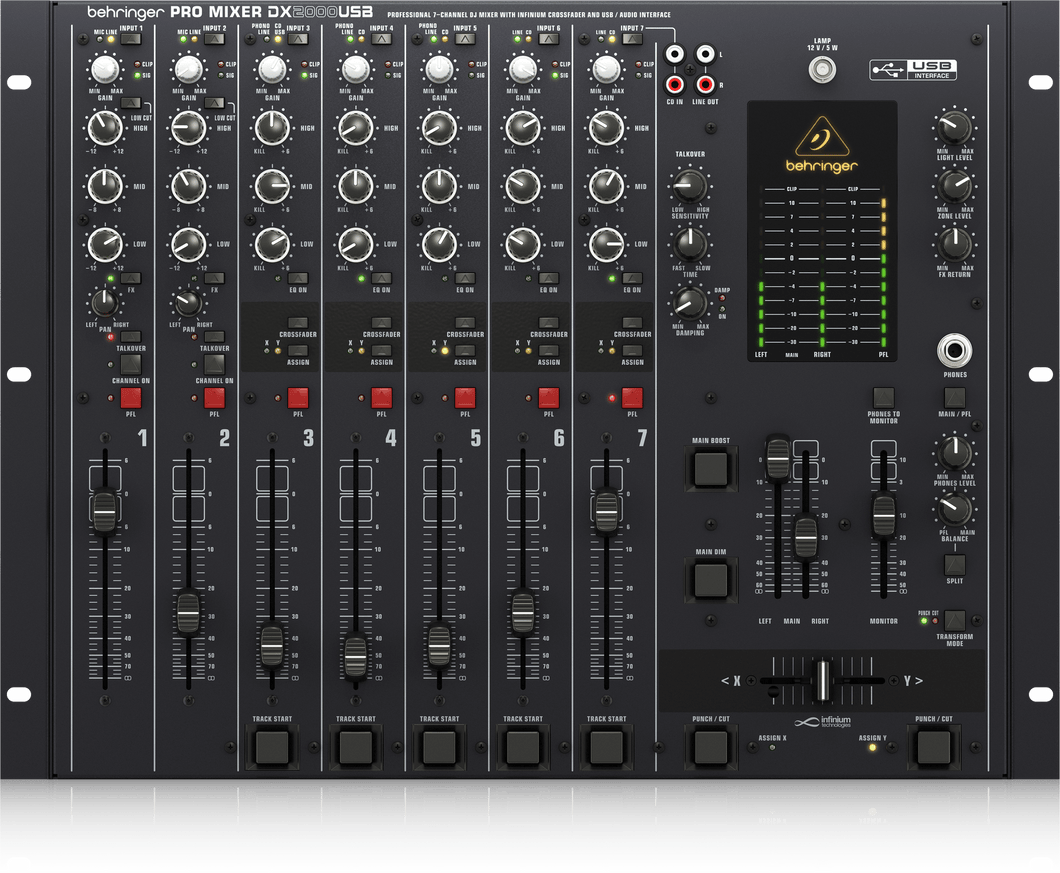Click the Phones headphone jack
The height and width of the screenshot is (873, 1060).
[x=954, y=351]
